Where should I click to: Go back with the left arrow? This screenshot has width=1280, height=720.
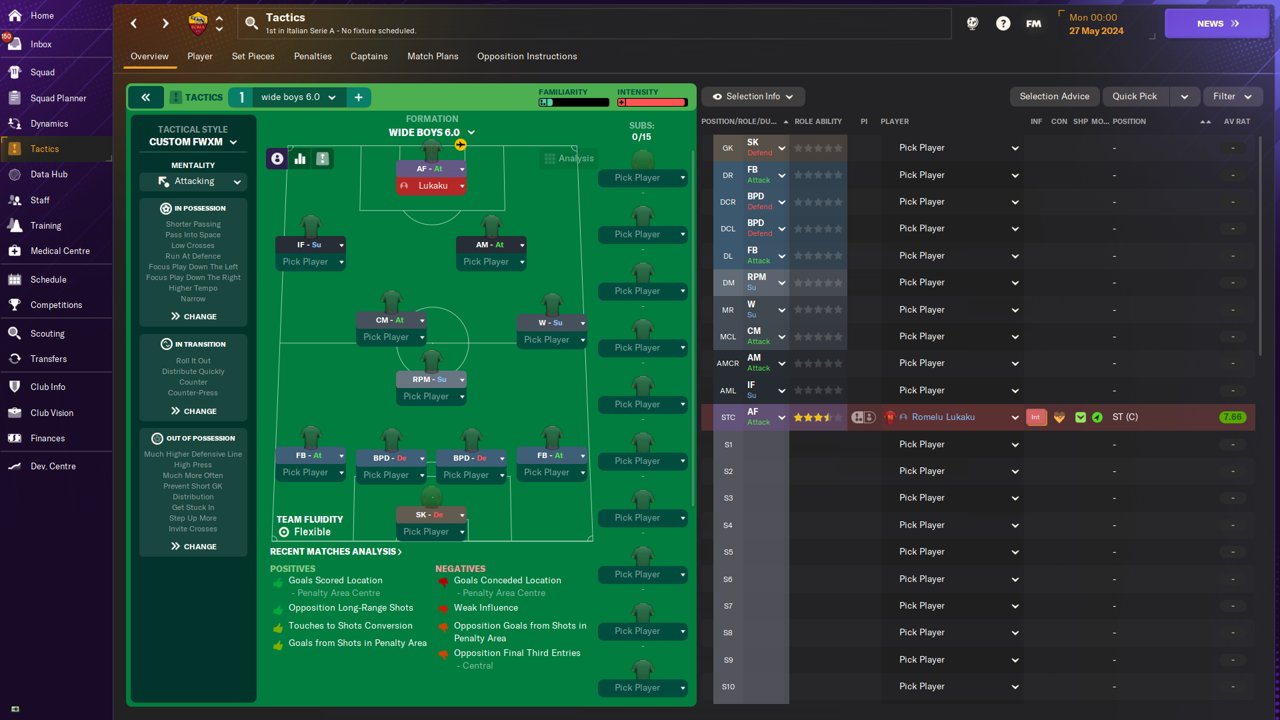pos(134,23)
